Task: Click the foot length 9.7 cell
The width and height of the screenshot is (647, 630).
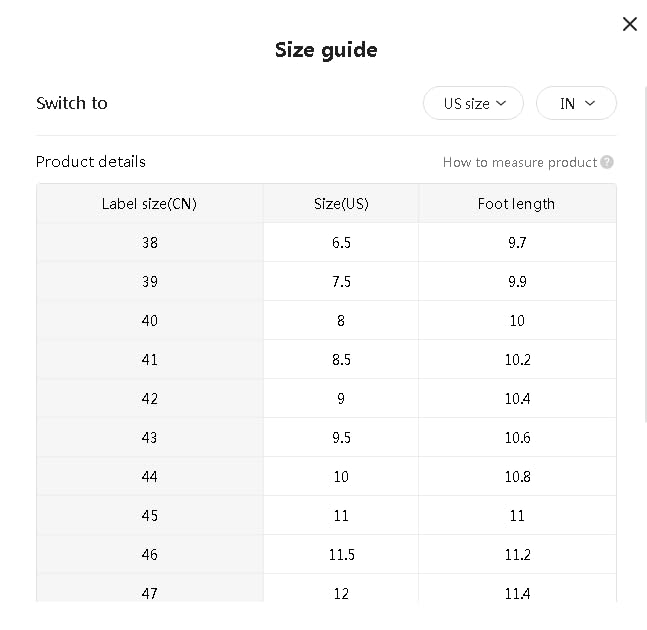Action: click(516, 243)
